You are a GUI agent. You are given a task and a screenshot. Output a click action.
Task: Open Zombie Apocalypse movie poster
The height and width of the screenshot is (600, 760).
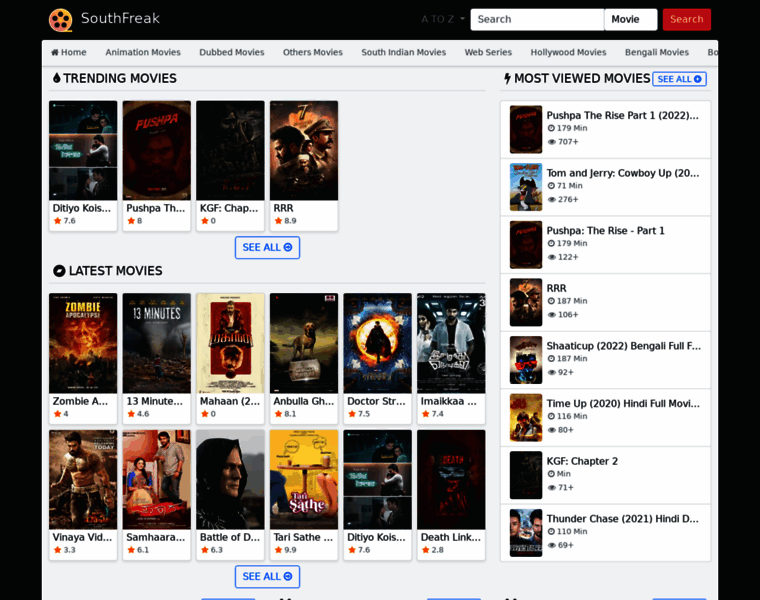click(83, 343)
